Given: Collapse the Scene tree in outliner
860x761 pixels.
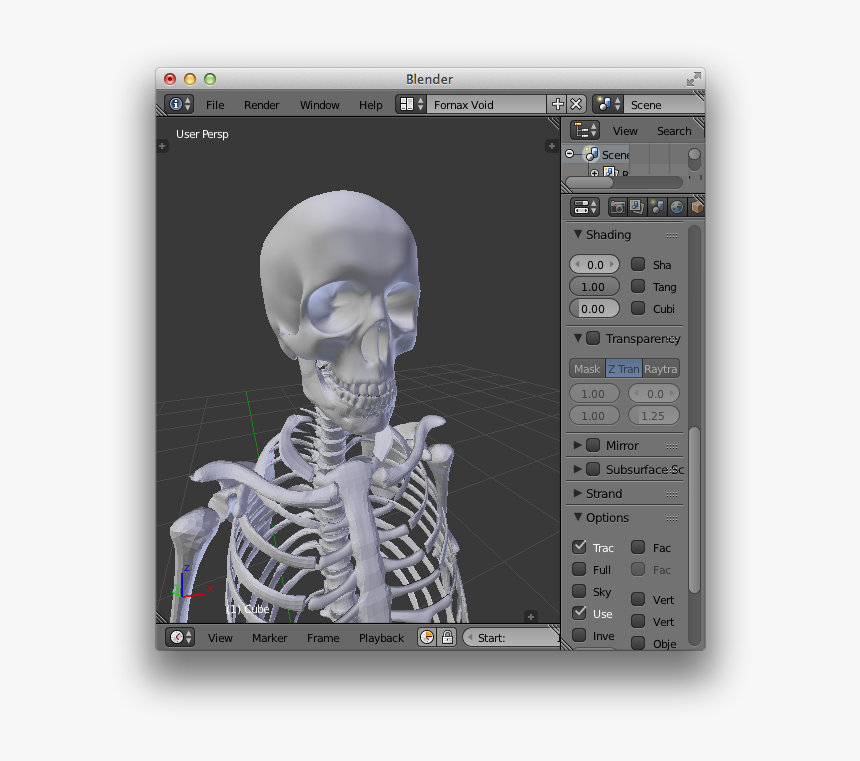Looking at the screenshot, I should [x=569, y=154].
